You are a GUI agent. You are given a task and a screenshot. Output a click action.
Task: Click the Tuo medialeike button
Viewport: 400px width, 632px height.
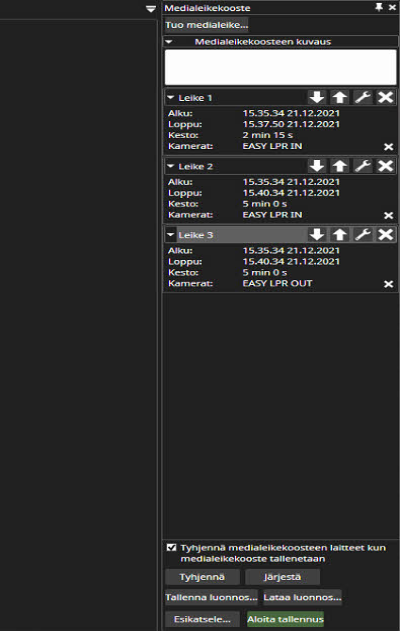tap(206, 25)
